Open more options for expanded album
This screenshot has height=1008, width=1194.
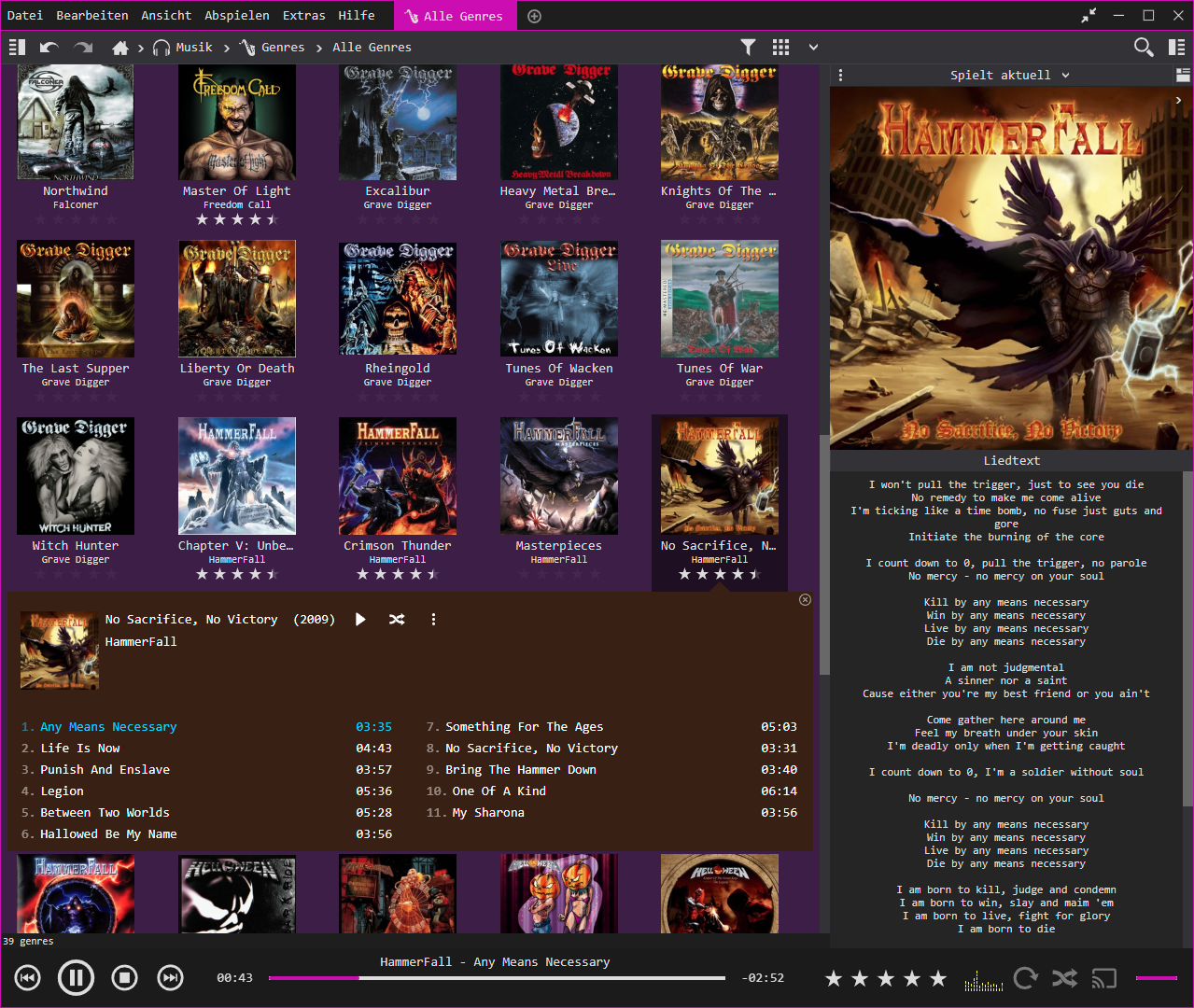(x=433, y=619)
